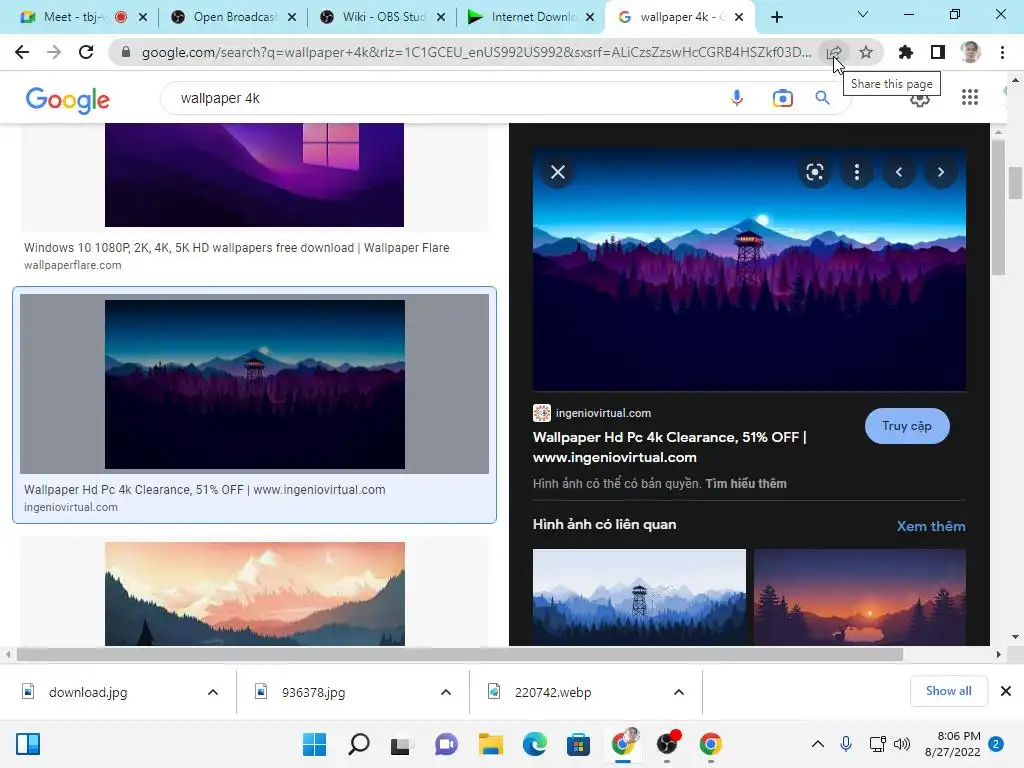Open the Chat app on the taskbar
1024x768 pixels.
pyautogui.click(x=446, y=744)
